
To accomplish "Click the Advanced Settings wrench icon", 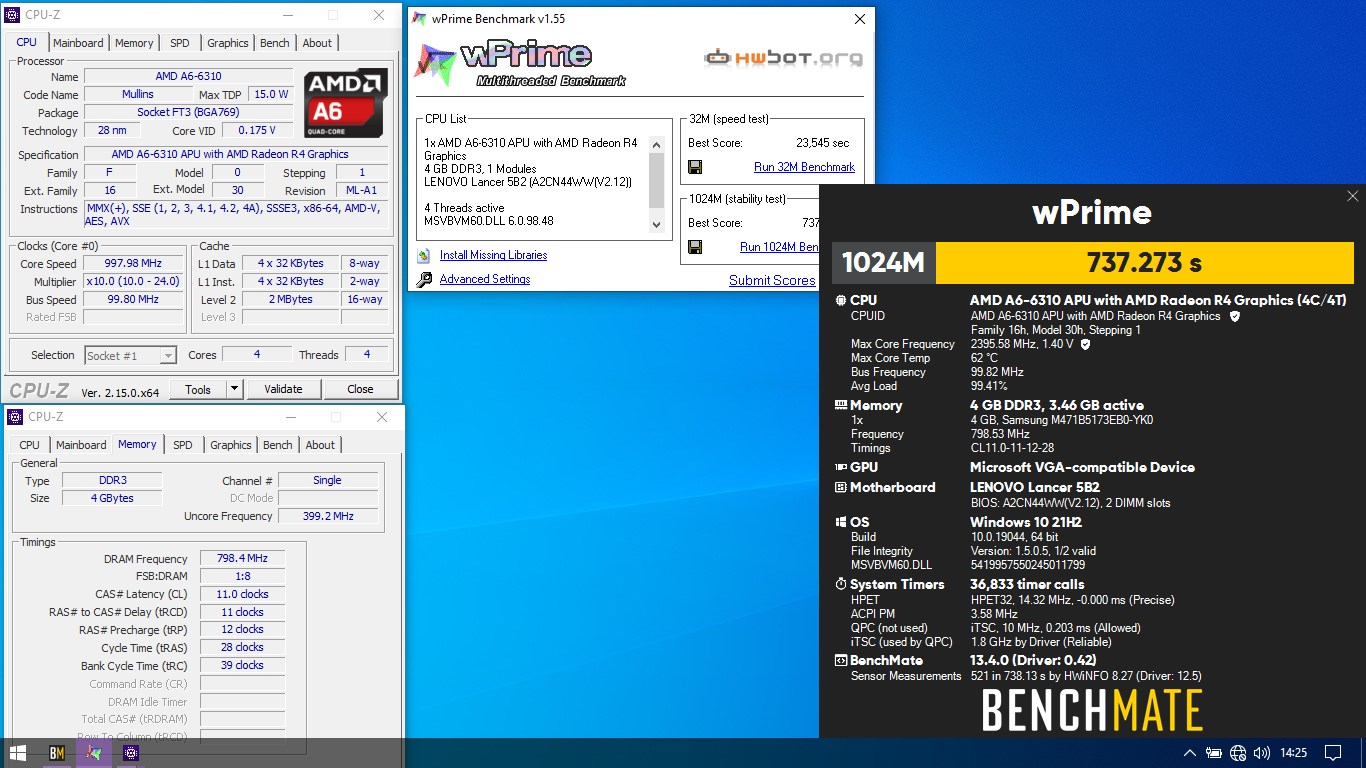I will point(424,280).
